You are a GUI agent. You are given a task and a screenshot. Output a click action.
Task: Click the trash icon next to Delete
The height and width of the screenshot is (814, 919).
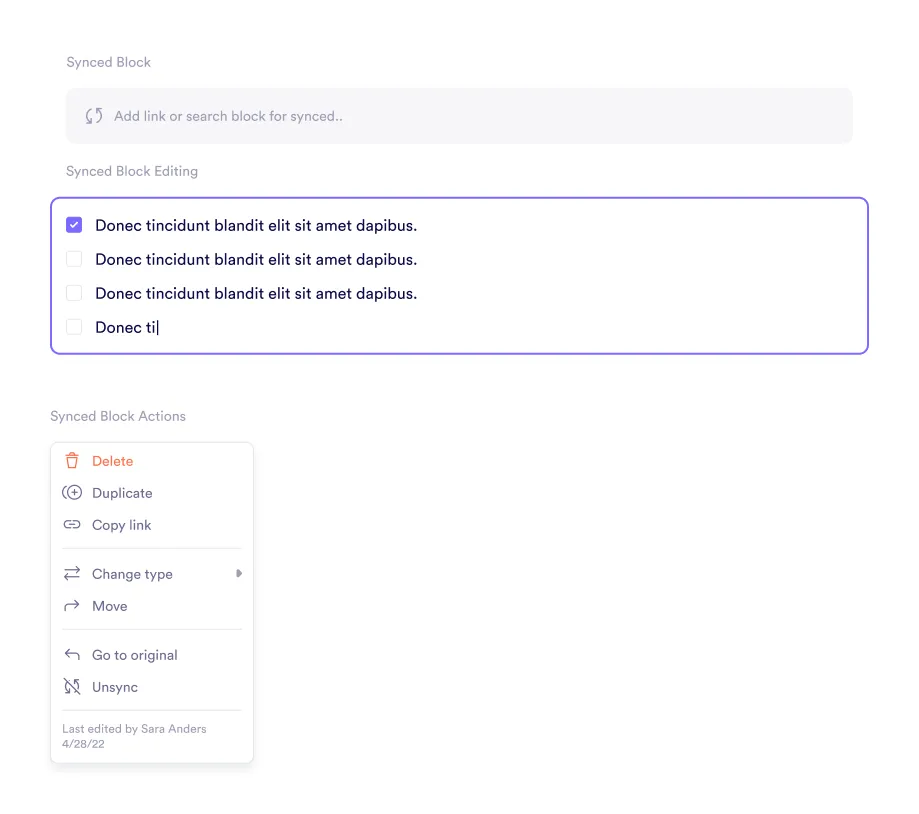click(72, 461)
